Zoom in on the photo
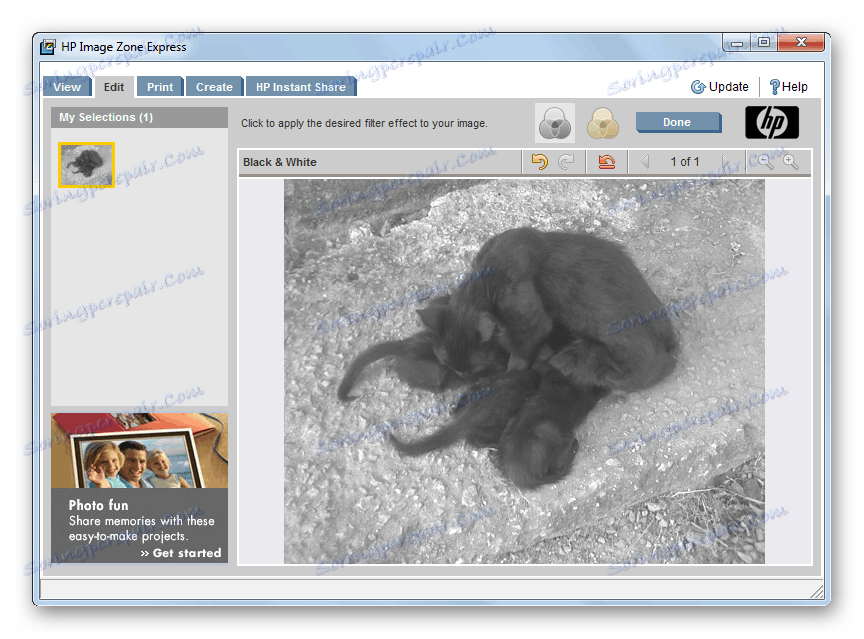The height and width of the screenshot is (639, 864). 791,161
